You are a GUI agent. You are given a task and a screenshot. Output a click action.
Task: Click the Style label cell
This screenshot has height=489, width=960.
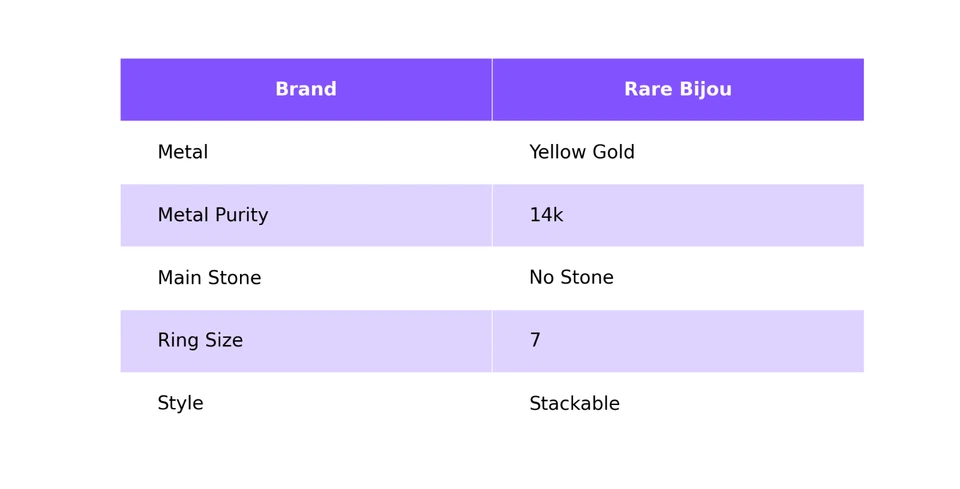click(x=180, y=404)
